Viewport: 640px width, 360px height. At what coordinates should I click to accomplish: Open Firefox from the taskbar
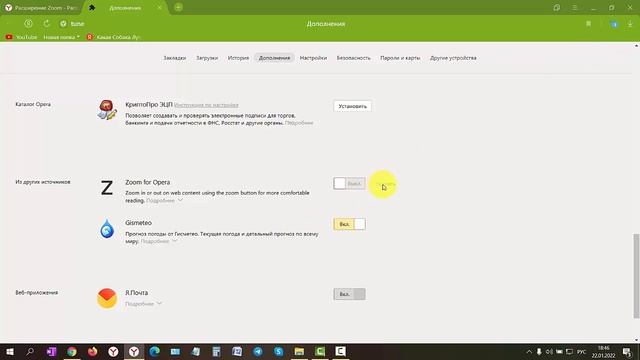[93, 351]
